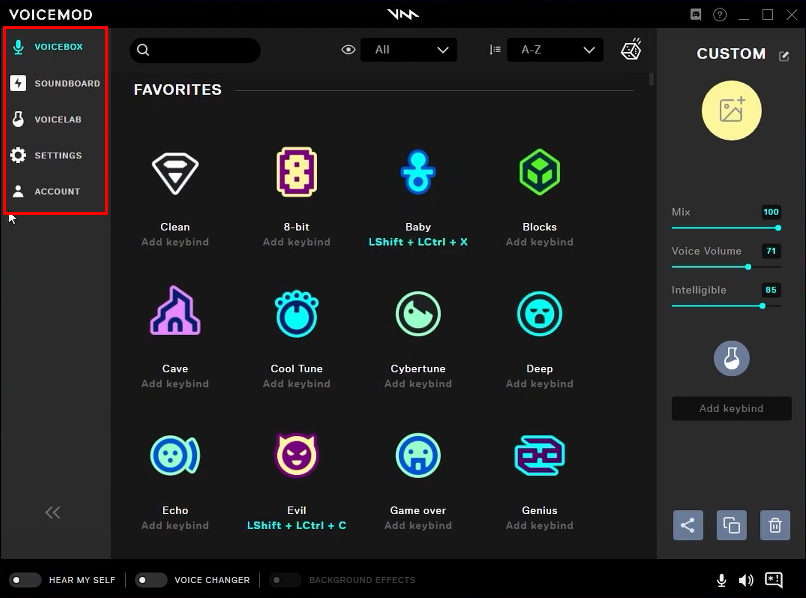Image resolution: width=806 pixels, height=598 pixels.
Task: Select the 8-bit voice icon
Action: [x=297, y=172]
